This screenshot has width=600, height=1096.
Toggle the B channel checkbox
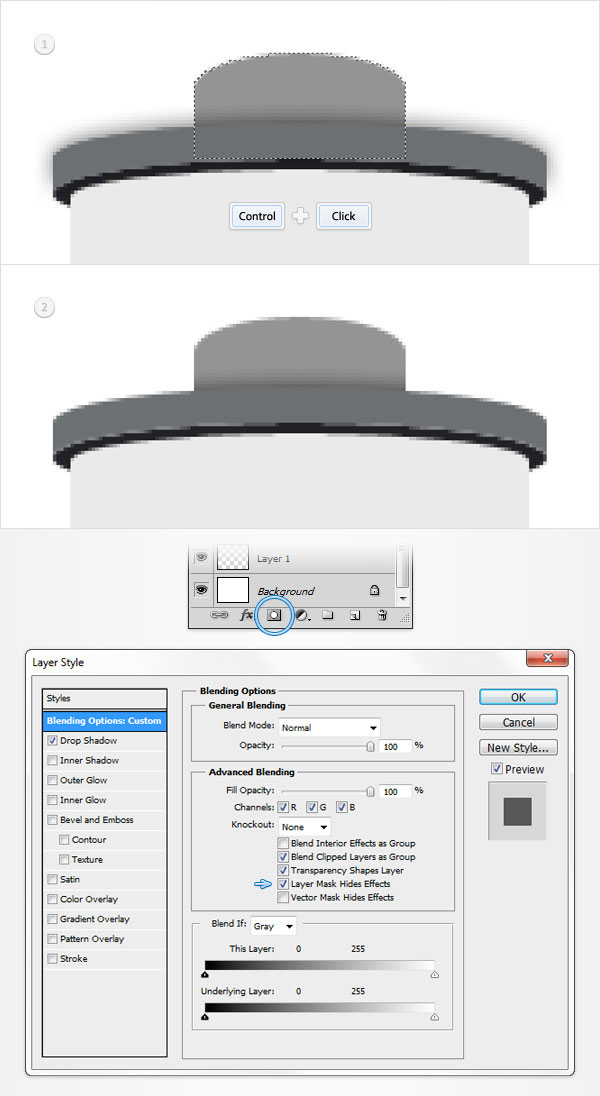tap(341, 807)
